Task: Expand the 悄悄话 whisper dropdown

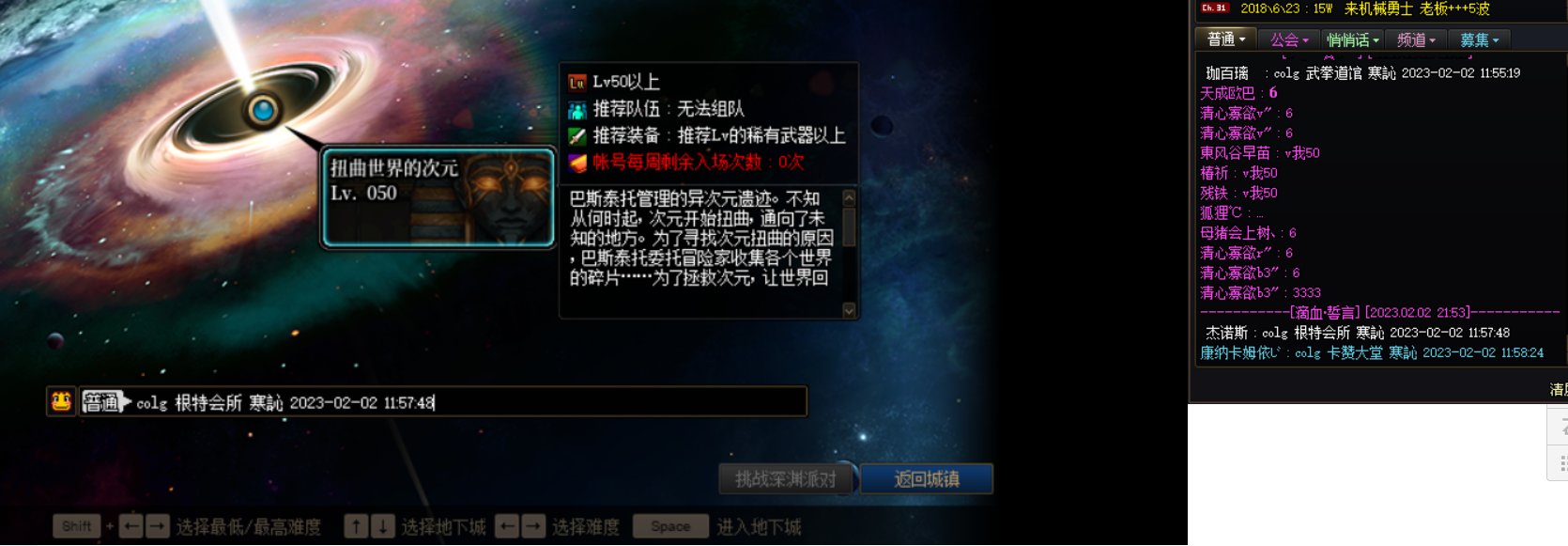Action: click(x=1352, y=39)
